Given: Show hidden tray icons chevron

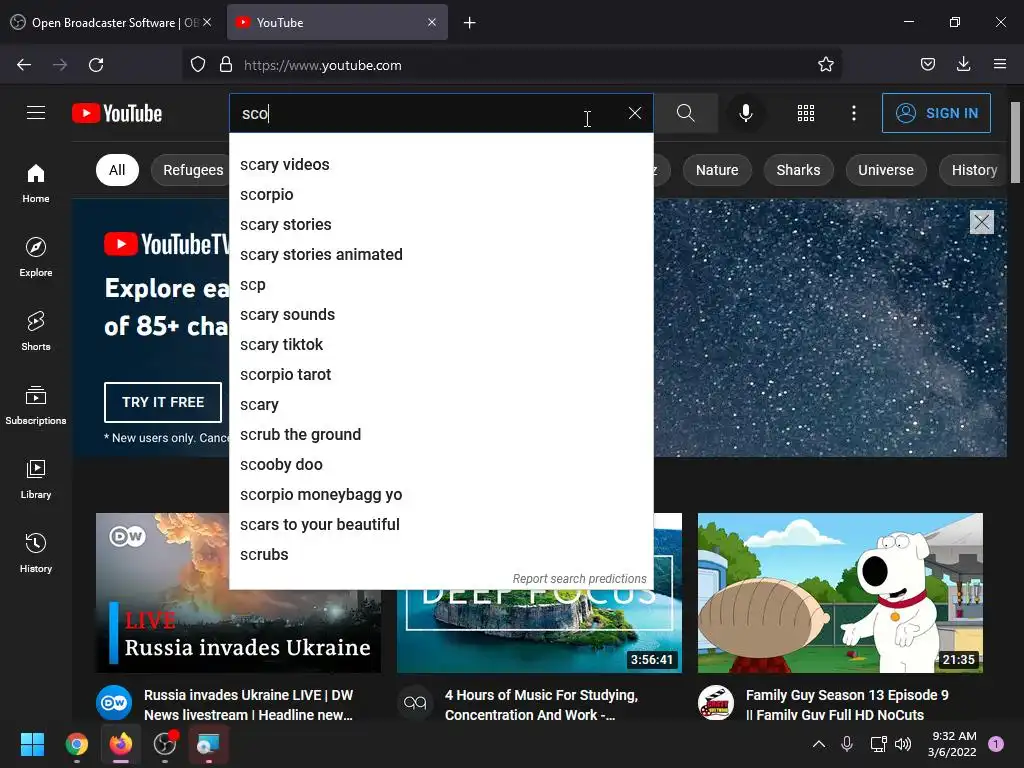Looking at the screenshot, I should click(x=818, y=744).
